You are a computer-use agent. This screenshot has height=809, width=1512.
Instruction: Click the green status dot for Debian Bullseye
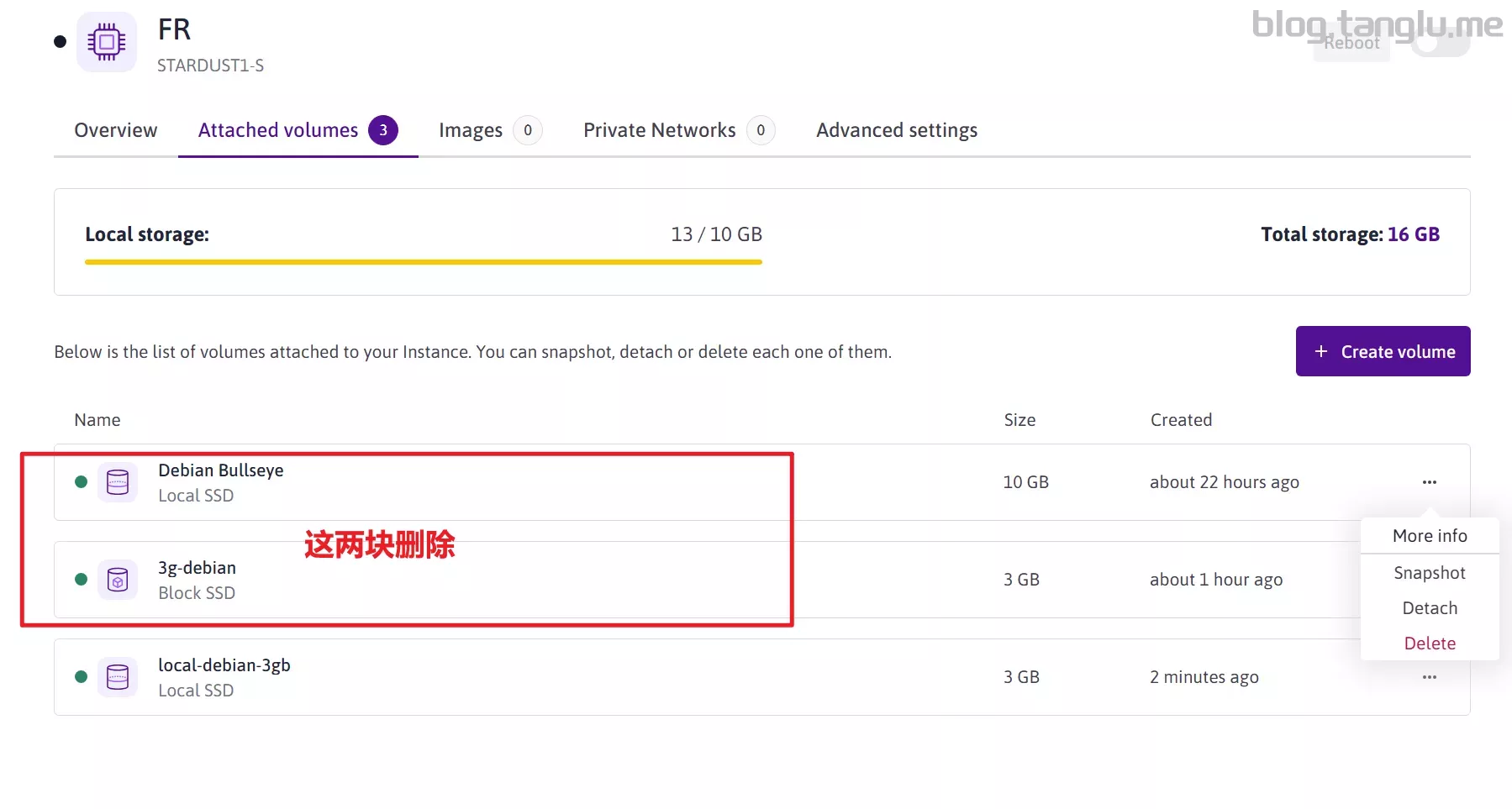(x=82, y=482)
